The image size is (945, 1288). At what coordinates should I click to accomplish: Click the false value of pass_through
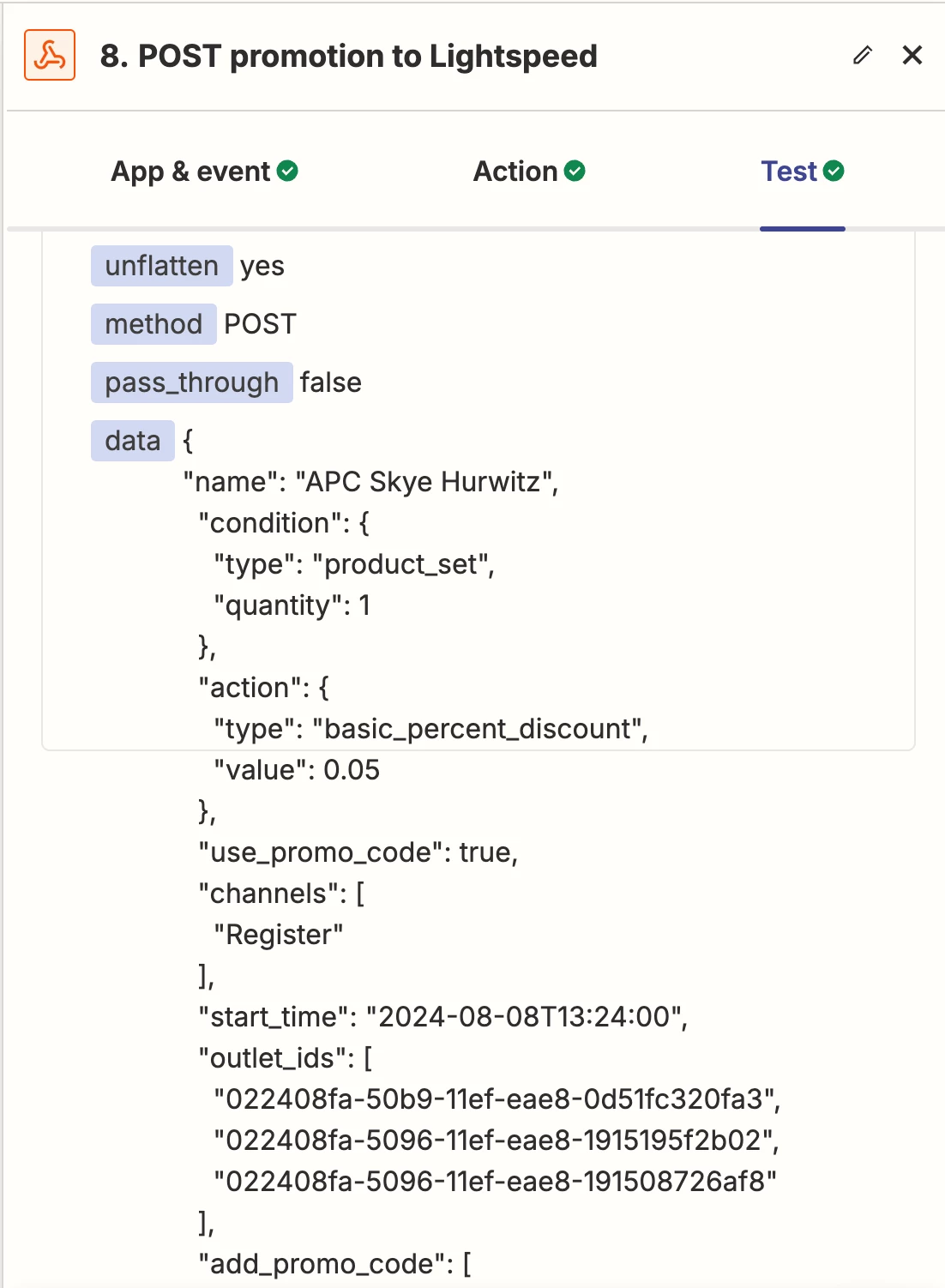[x=331, y=382]
